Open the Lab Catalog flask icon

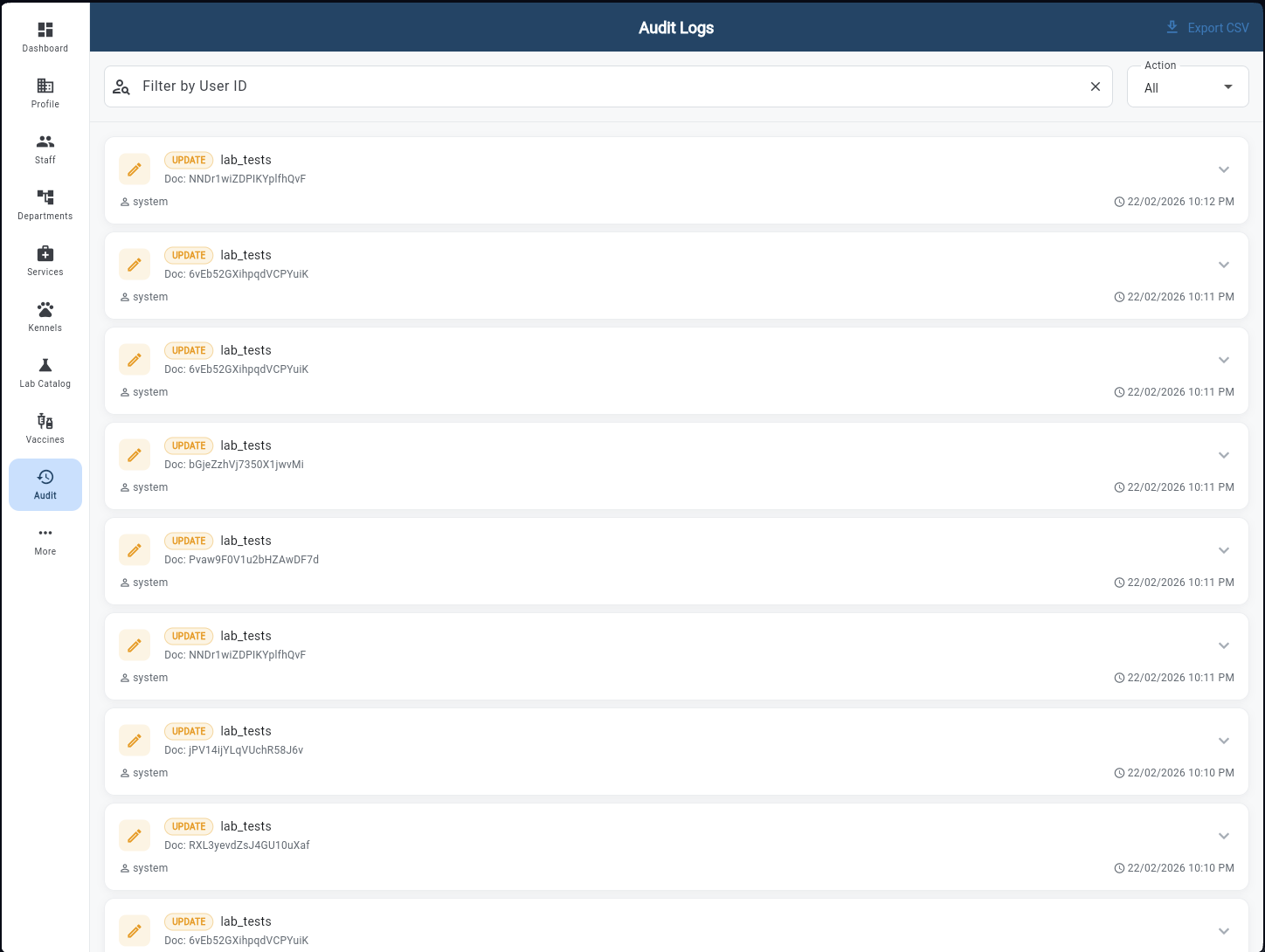[45, 371]
